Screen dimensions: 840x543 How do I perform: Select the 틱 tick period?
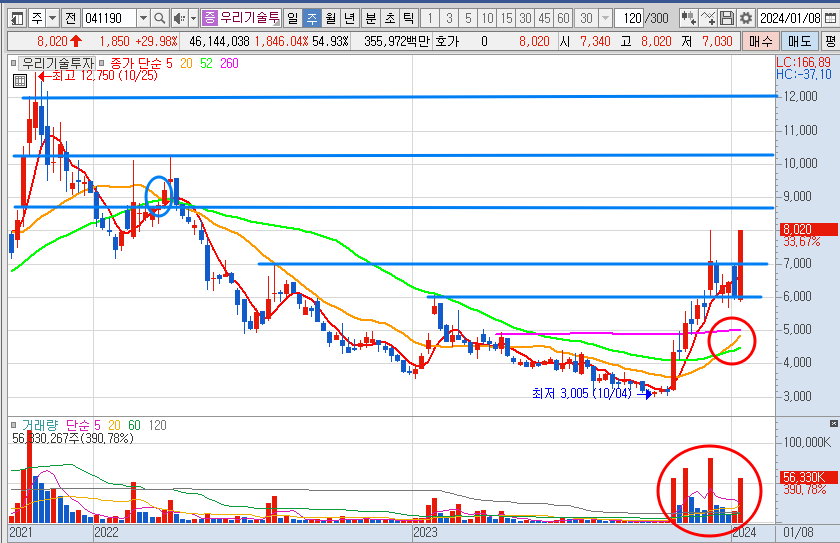tap(408, 19)
